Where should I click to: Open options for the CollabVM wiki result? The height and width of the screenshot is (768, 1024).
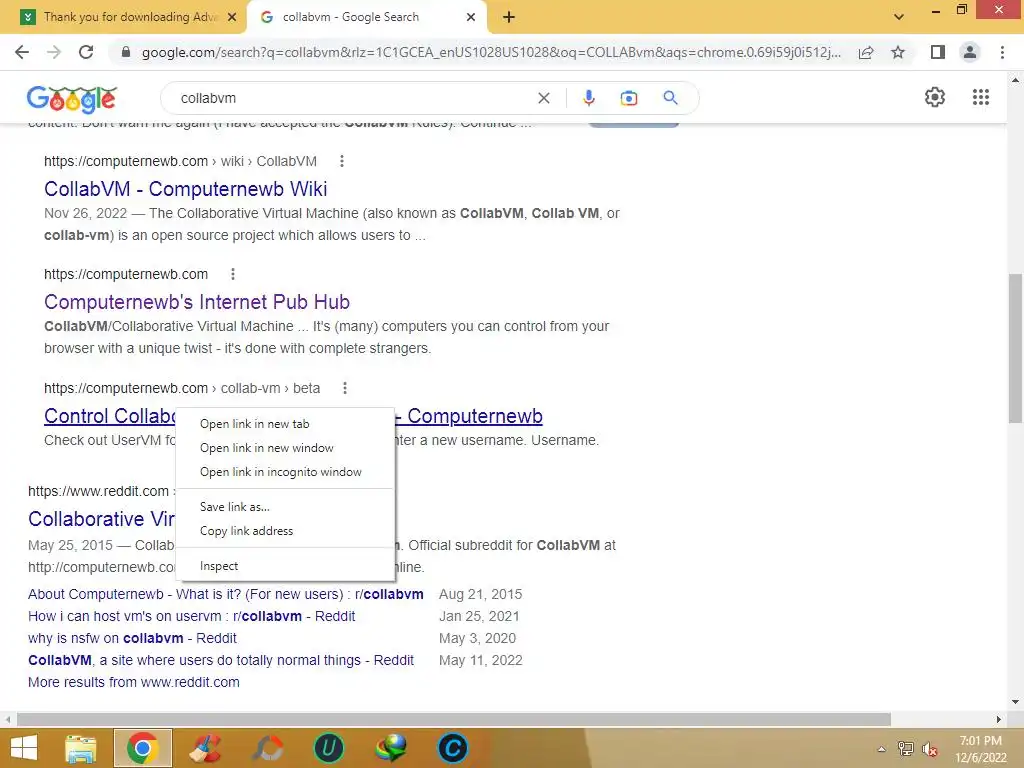point(342,161)
